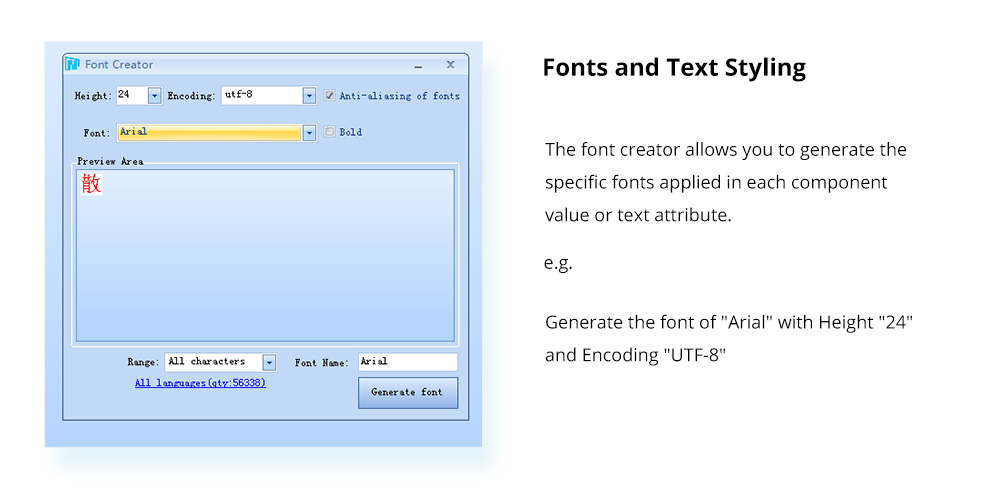Disable Anti-aliasing of fonts checkbox
The height and width of the screenshot is (499, 1000).
[x=330, y=96]
